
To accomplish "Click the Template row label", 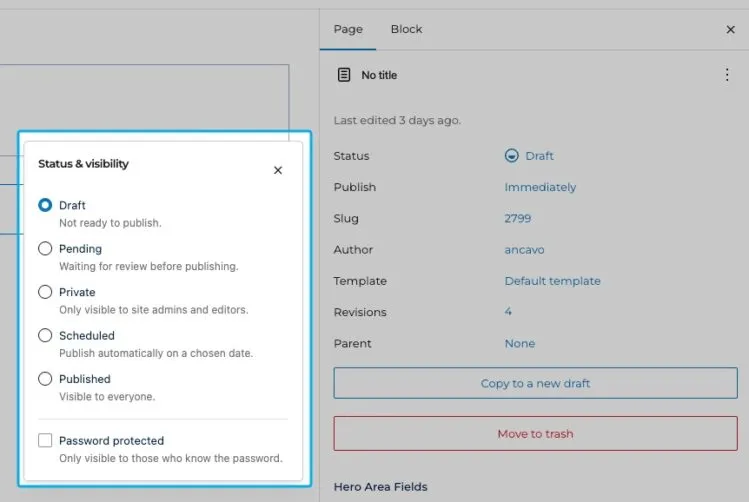I will pyautogui.click(x=360, y=281).
